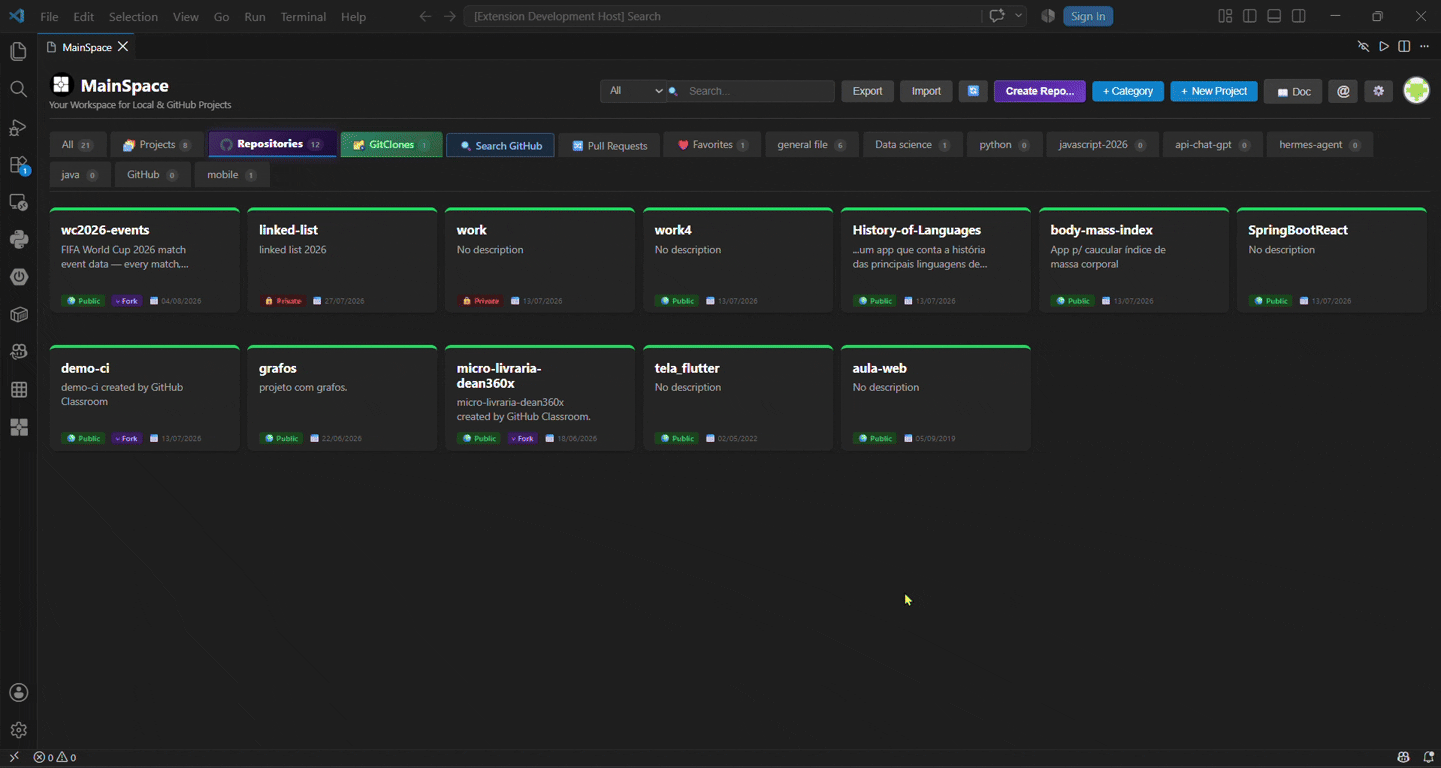Screen dimensions: 1441x768
Task: Click the Export button
Action: 867,91
